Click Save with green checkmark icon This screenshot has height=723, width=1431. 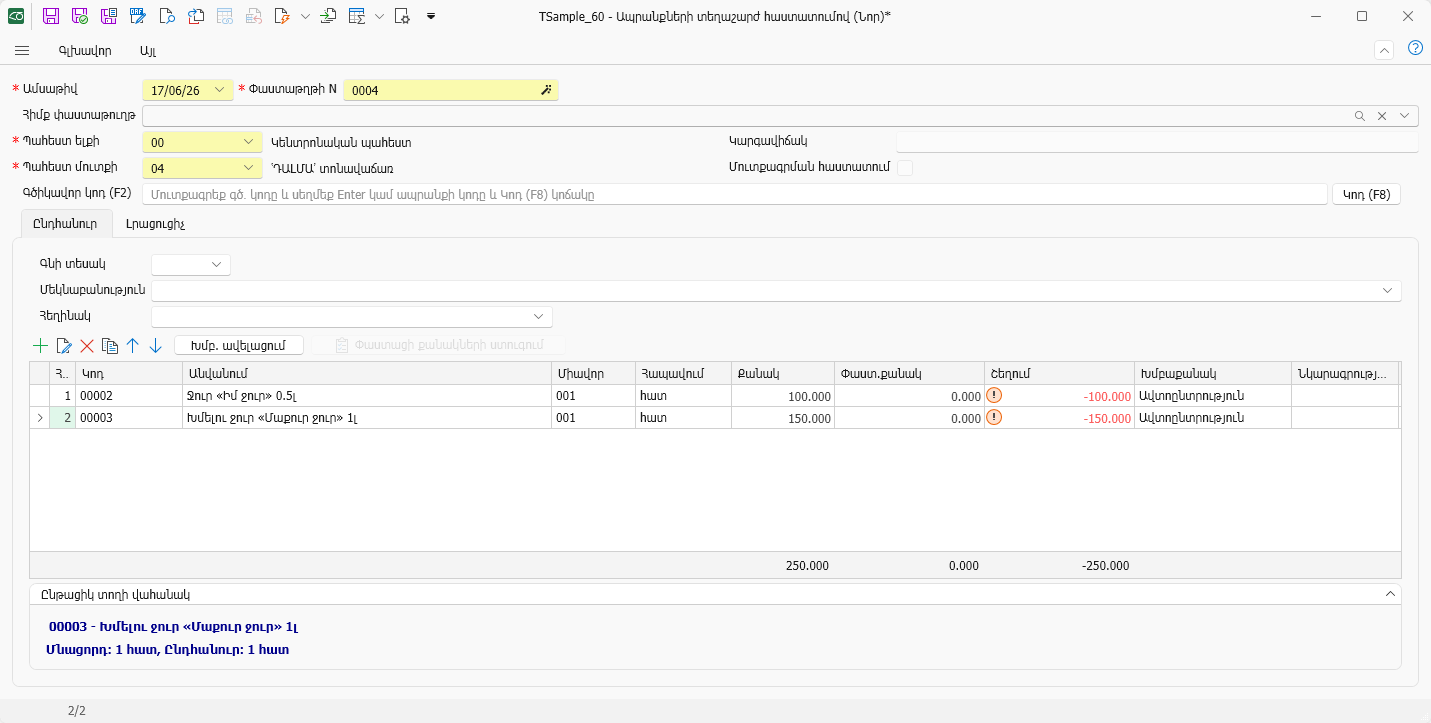pyautogui.click(x=80, y=16)
